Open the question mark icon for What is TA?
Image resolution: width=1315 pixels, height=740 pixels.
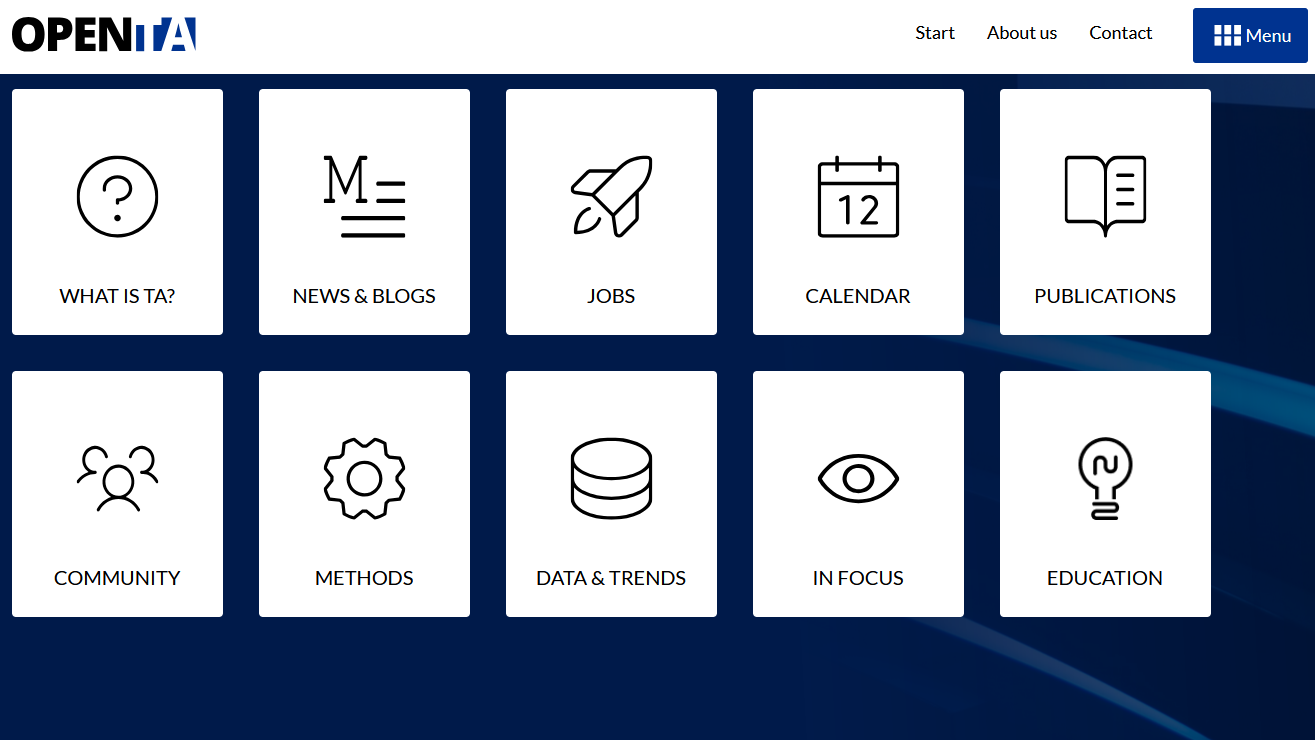[117, 197]
